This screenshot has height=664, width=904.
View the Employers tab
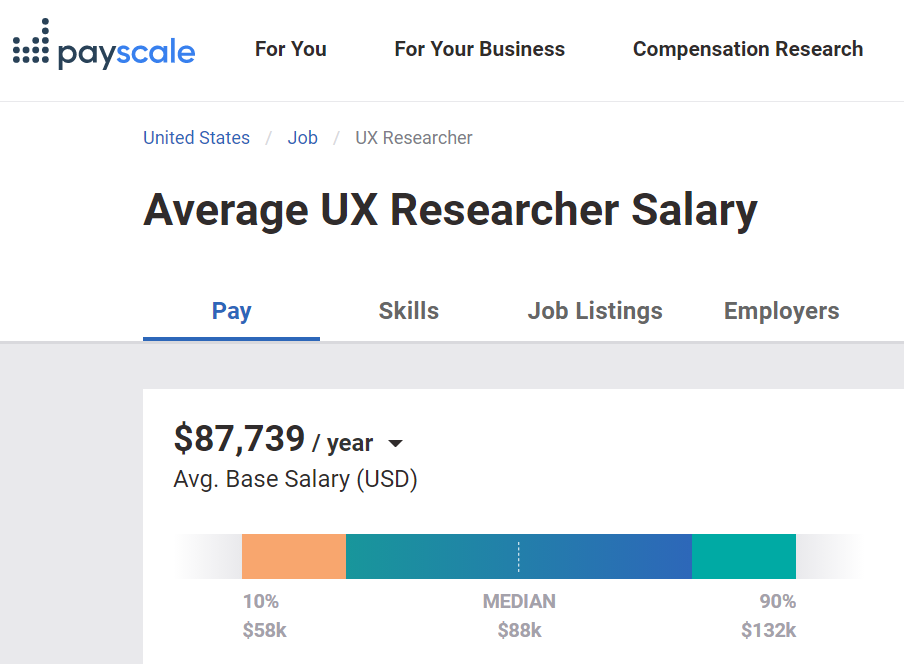pos(781,311)
